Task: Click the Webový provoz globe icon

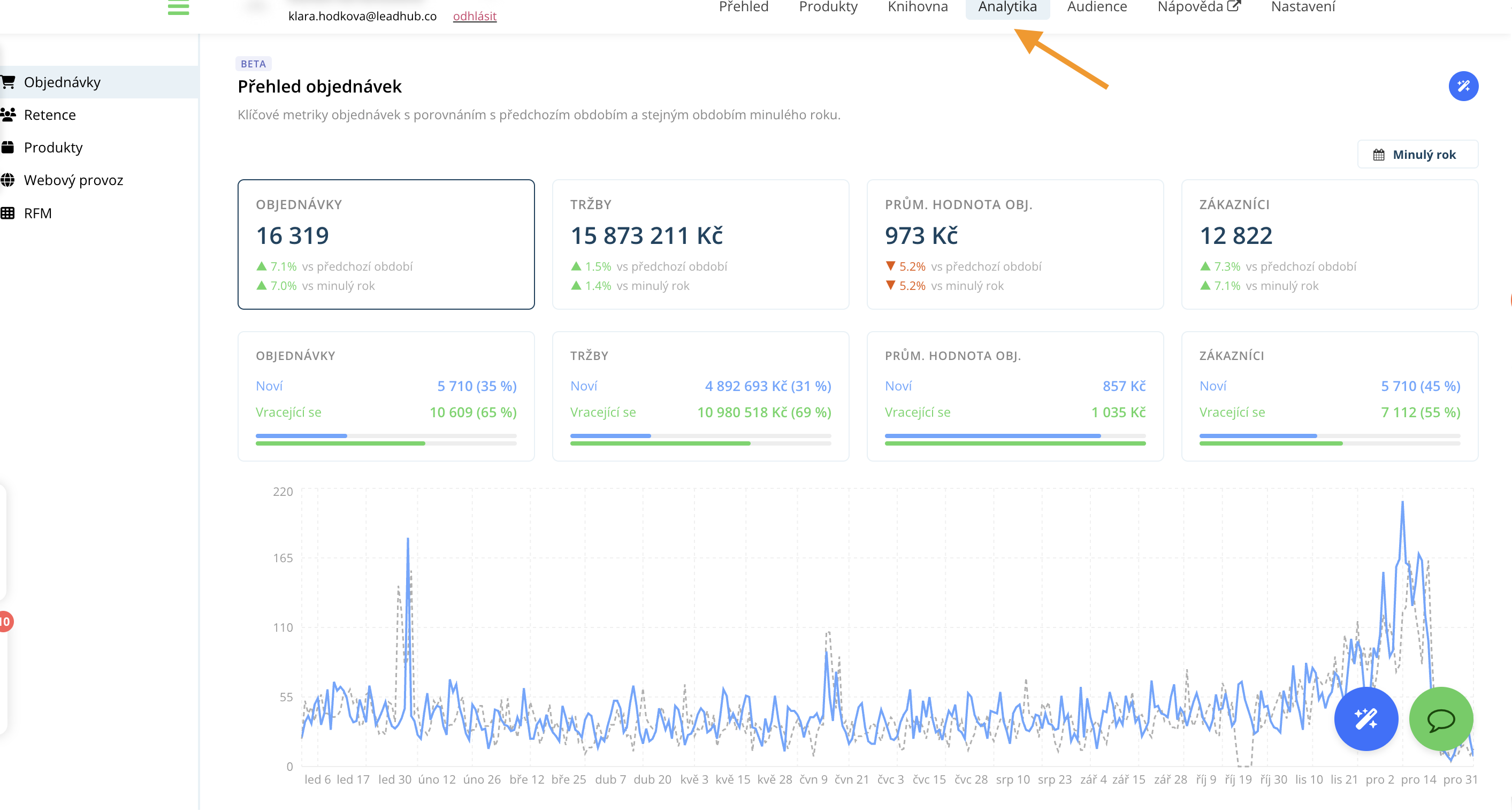Action: pos(7,180)
